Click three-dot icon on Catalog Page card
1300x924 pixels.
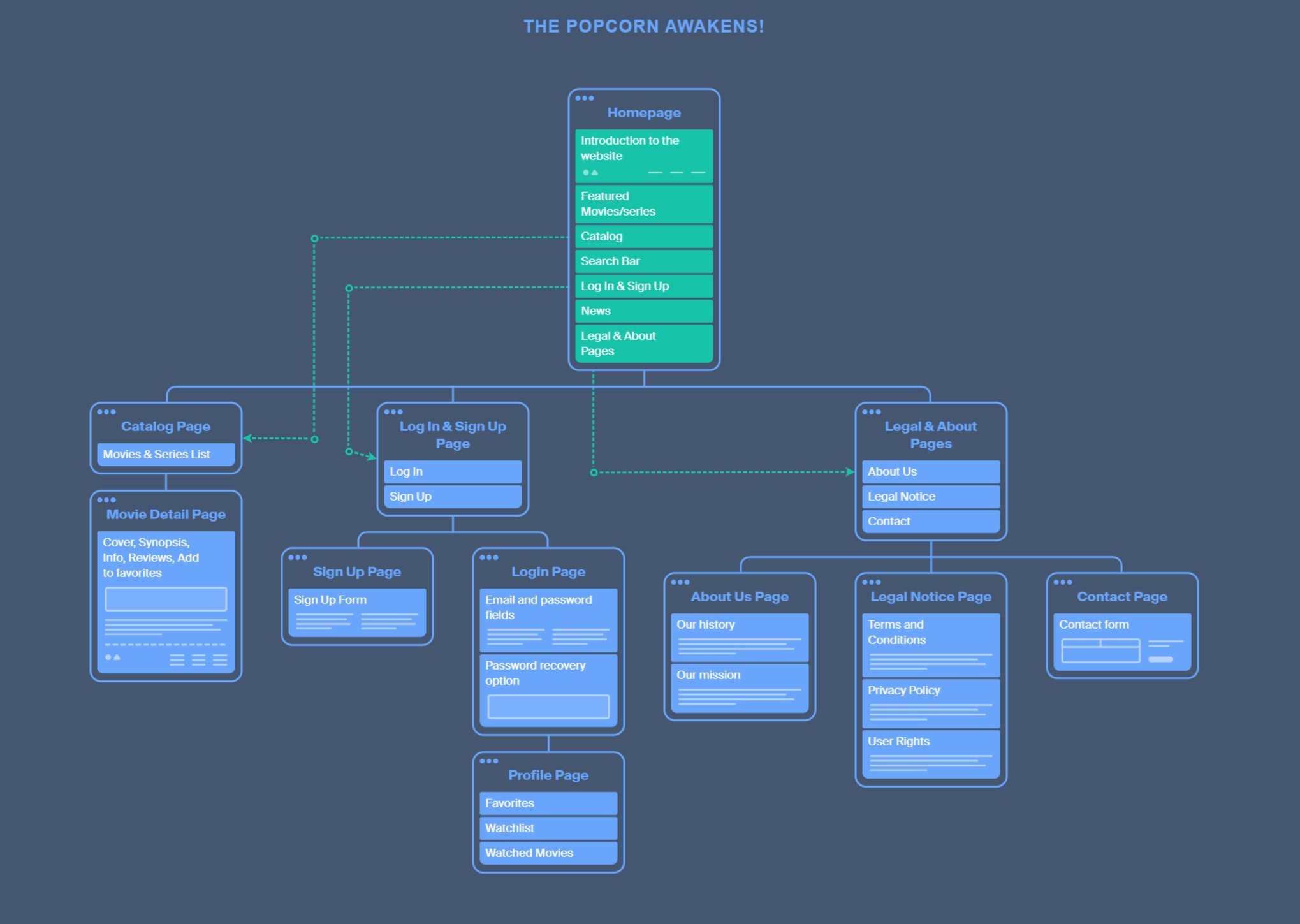coord(106,412)
